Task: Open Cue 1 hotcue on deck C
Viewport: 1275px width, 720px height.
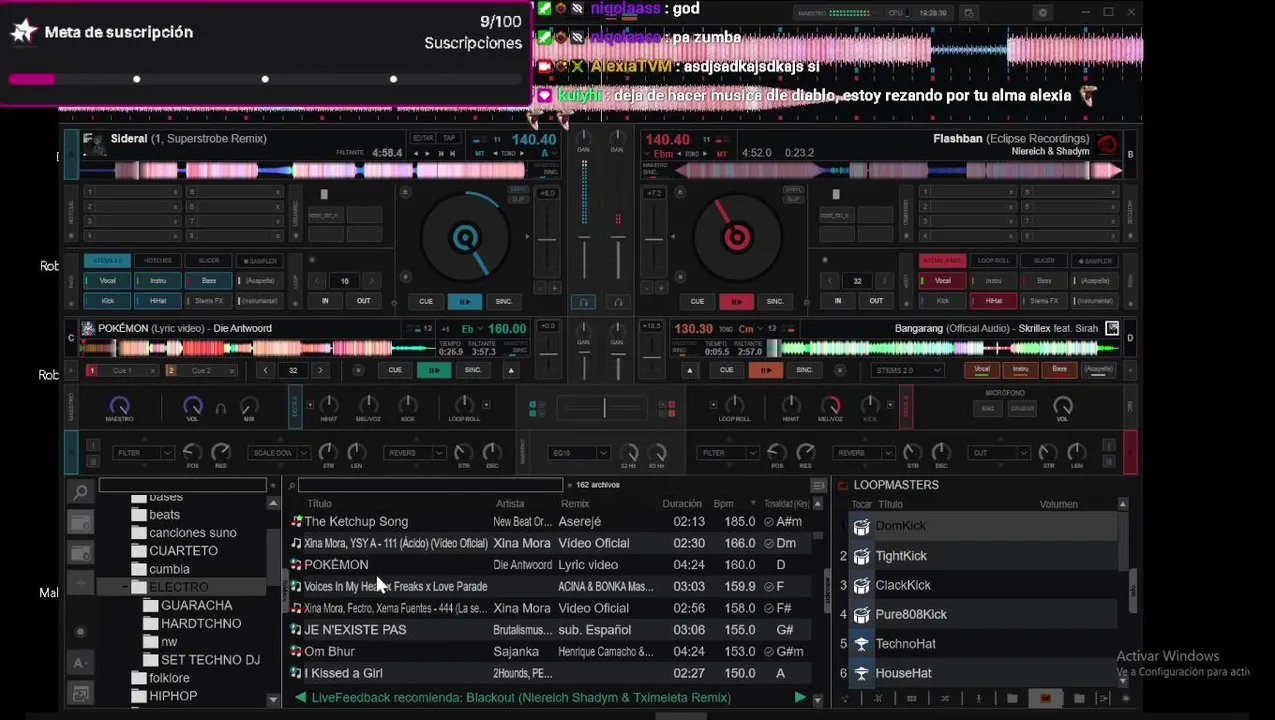Action: coord(122,370)
